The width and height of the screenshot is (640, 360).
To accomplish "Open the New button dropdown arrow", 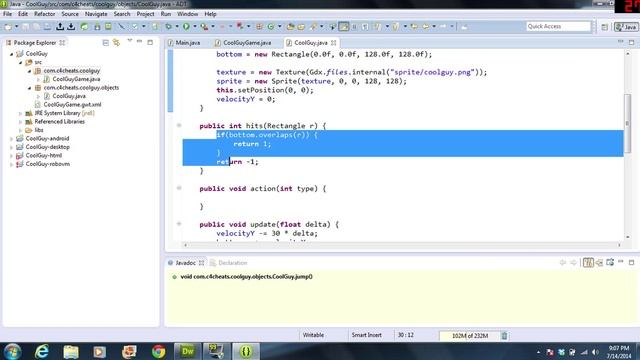I will tap(16, 27).
